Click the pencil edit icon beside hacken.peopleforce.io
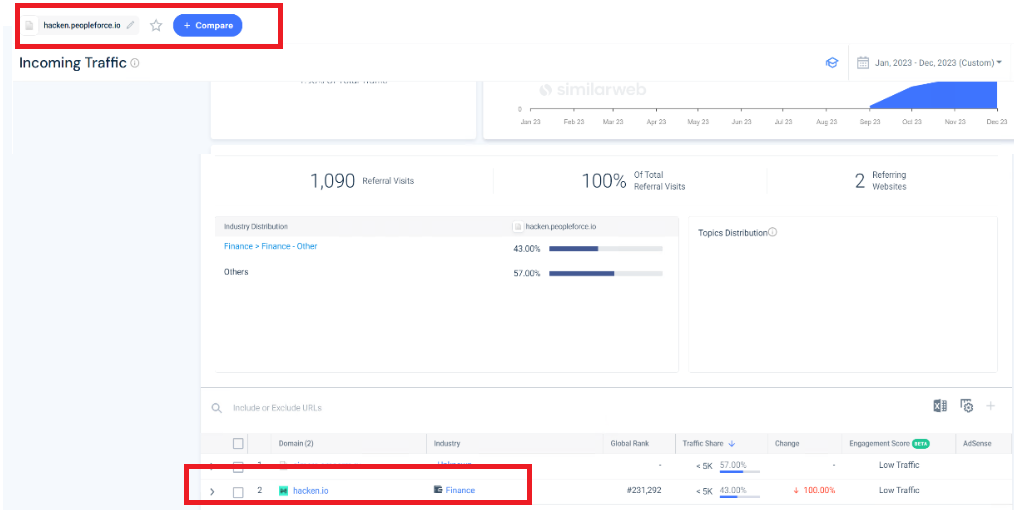This screenshot has width=1014, height=529. [130, 25]
